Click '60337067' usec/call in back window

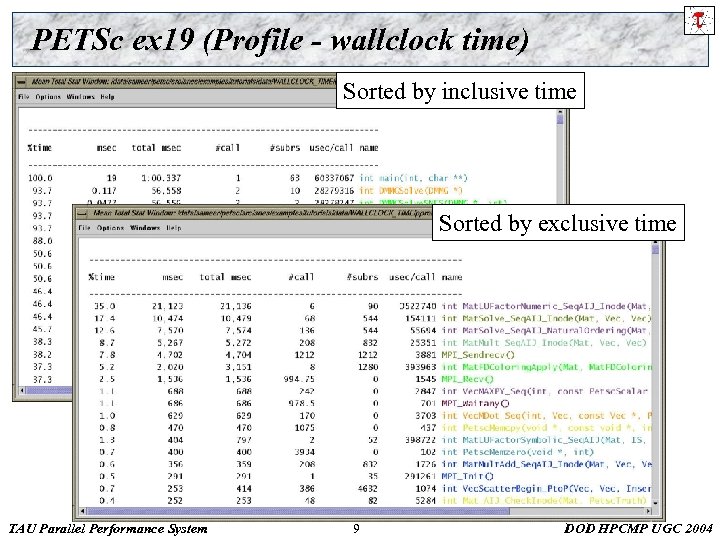(x=334, y=178)
